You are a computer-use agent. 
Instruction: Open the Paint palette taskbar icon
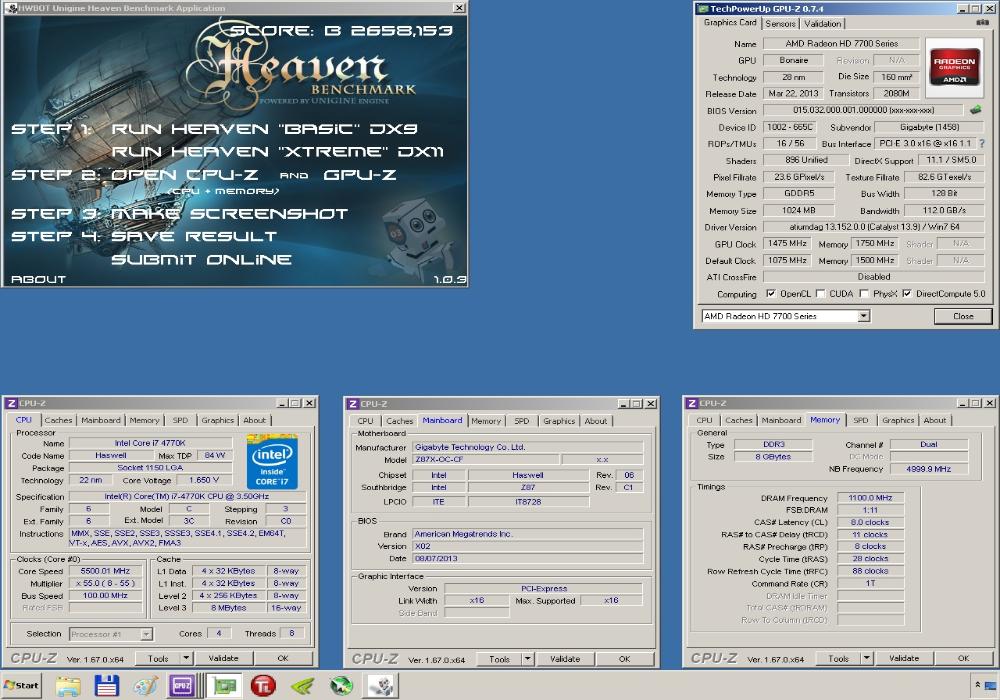pyautogui.click(x=145, y=685)
